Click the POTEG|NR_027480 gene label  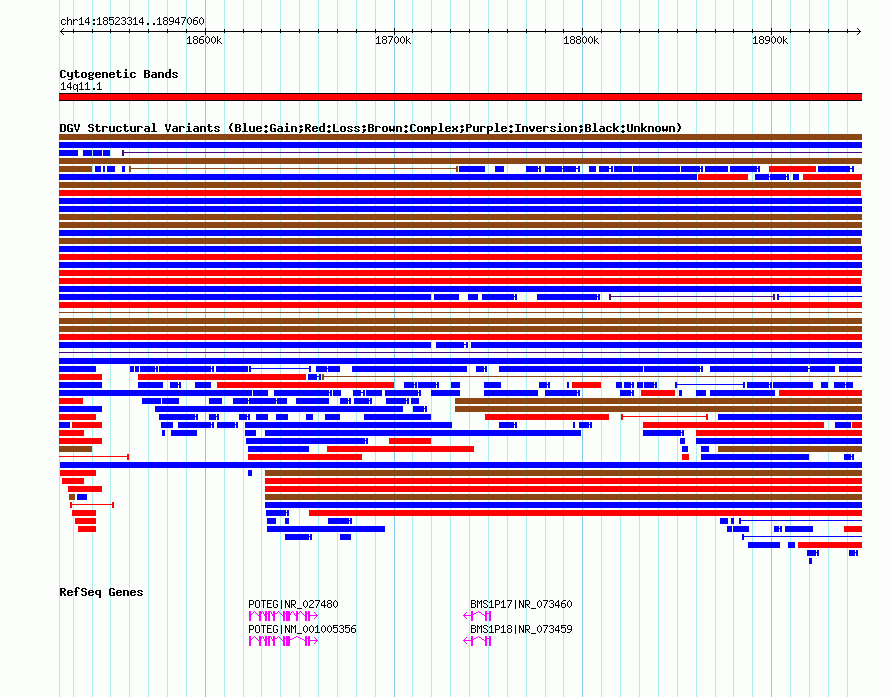pos(293,604)
